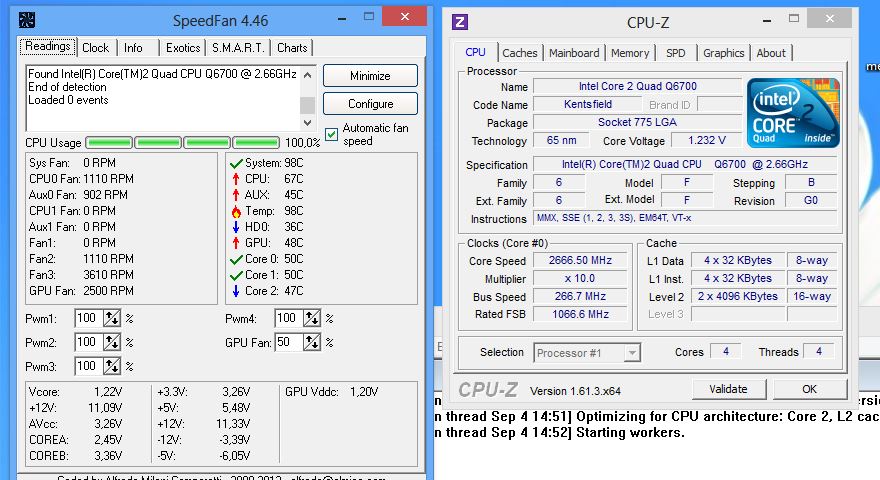Adjust the Pwm3 spinner arrows
The image size is (880, 480).
coord(112,366)
